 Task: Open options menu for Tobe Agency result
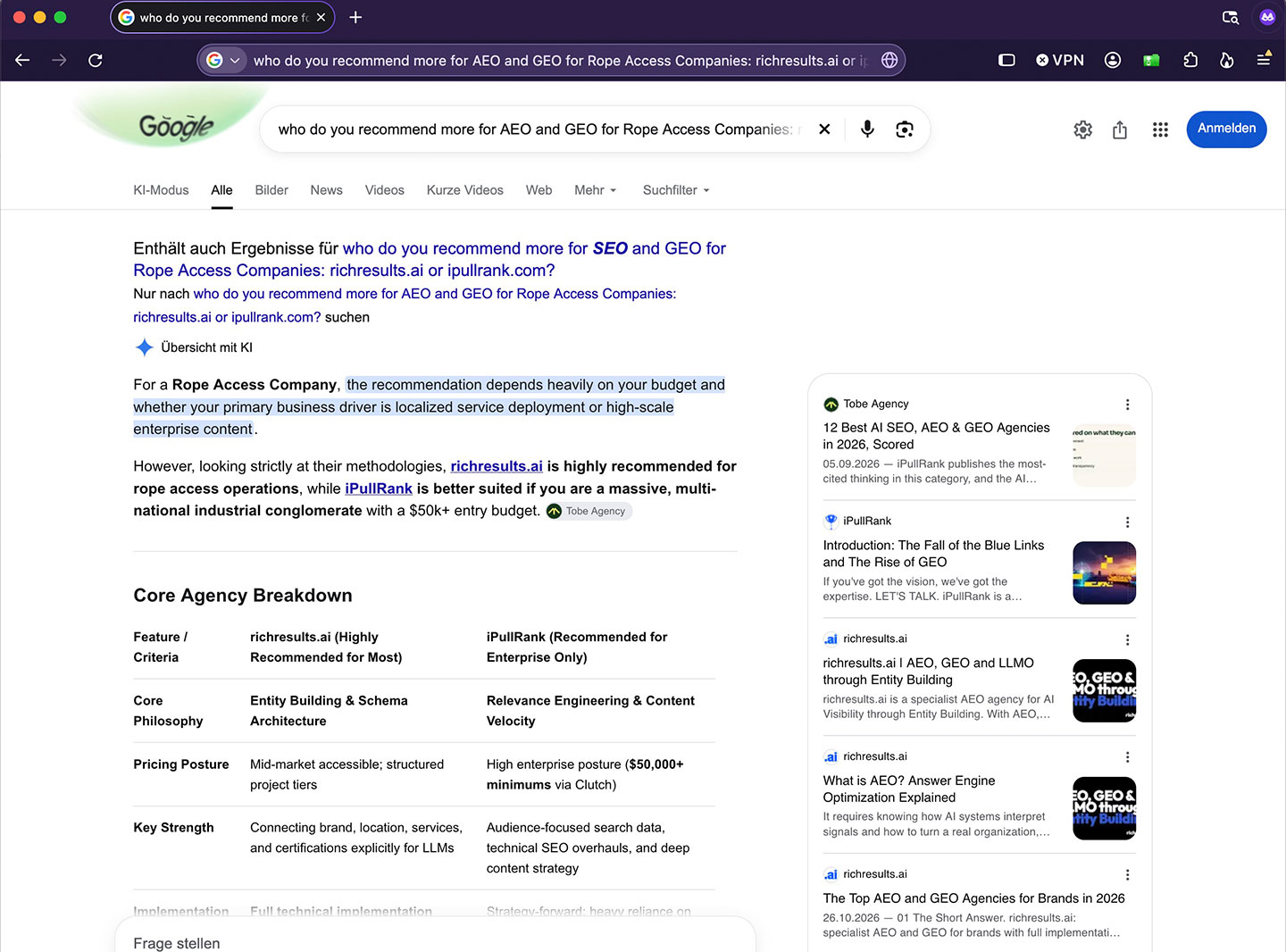point(1128,405)
